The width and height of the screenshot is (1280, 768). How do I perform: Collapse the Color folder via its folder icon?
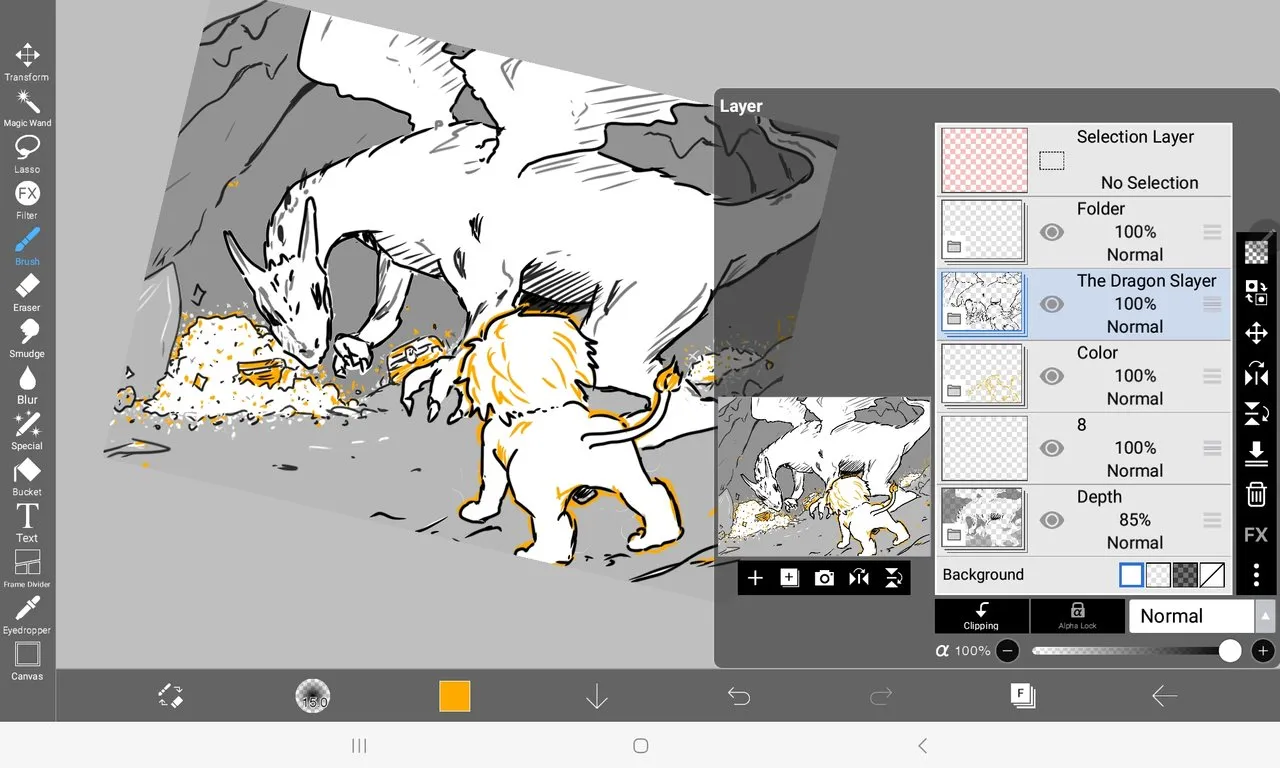(954, 390)
